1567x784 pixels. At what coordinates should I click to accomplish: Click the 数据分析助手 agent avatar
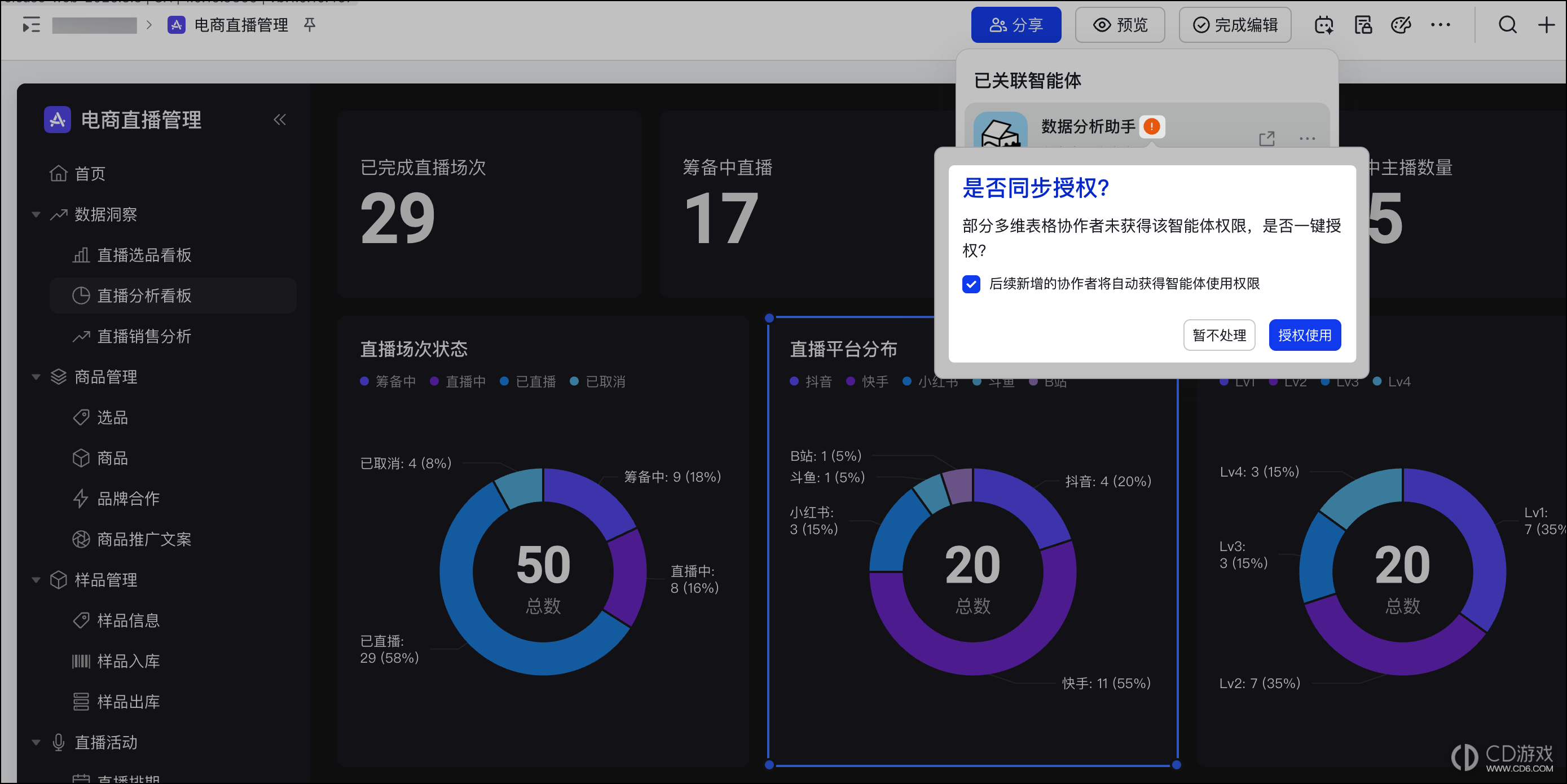[x=1000, y=131]
